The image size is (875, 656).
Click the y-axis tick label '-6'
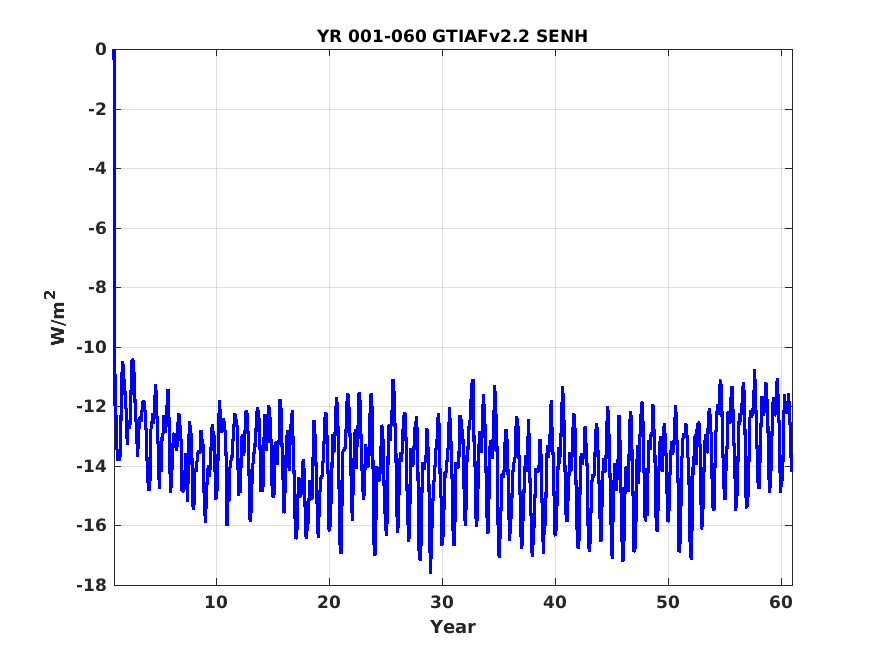(x=97, y=228)
